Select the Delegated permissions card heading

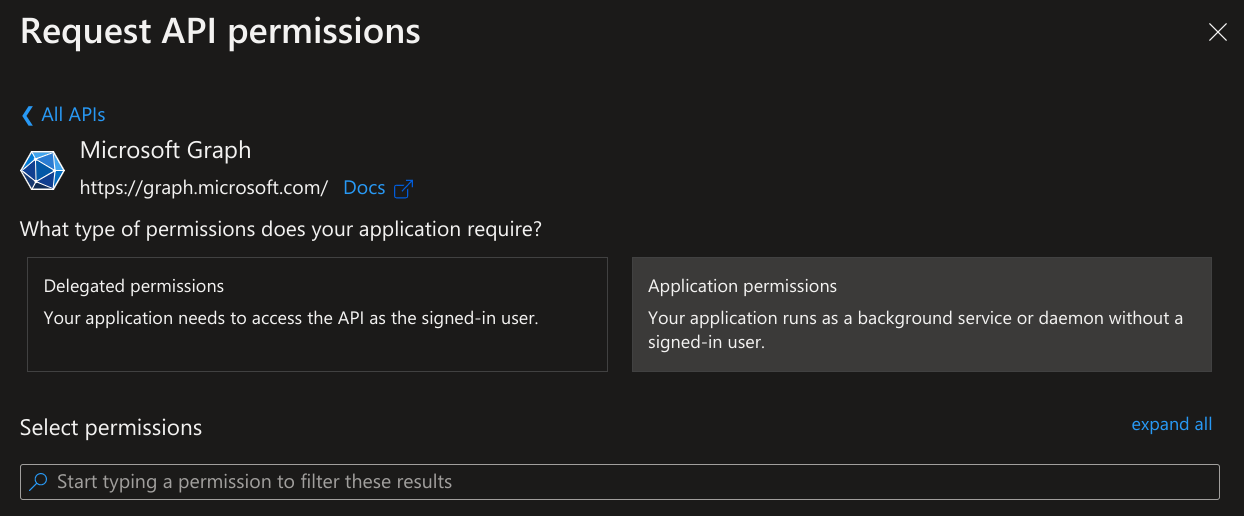[134, 286]
